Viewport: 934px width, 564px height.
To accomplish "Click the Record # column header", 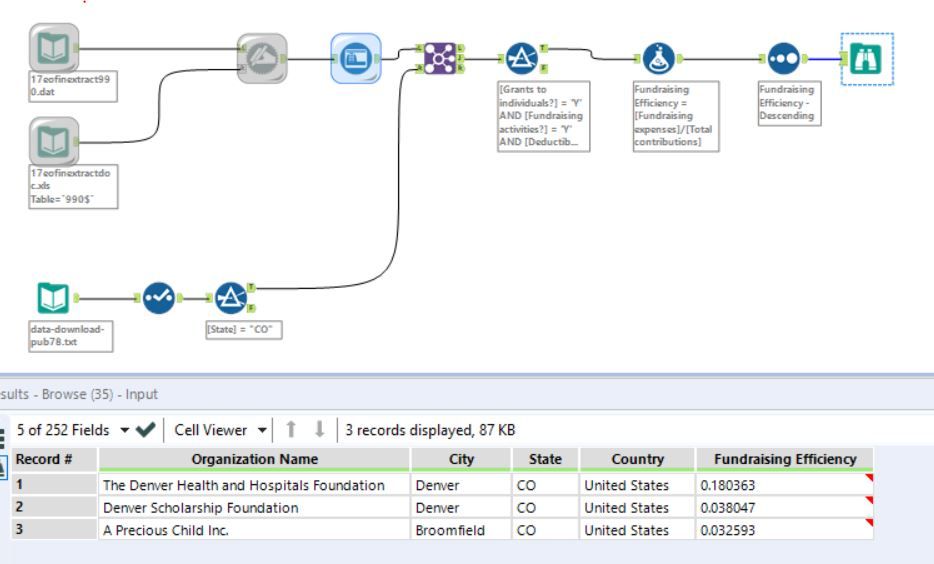I will tap(54, 459).
